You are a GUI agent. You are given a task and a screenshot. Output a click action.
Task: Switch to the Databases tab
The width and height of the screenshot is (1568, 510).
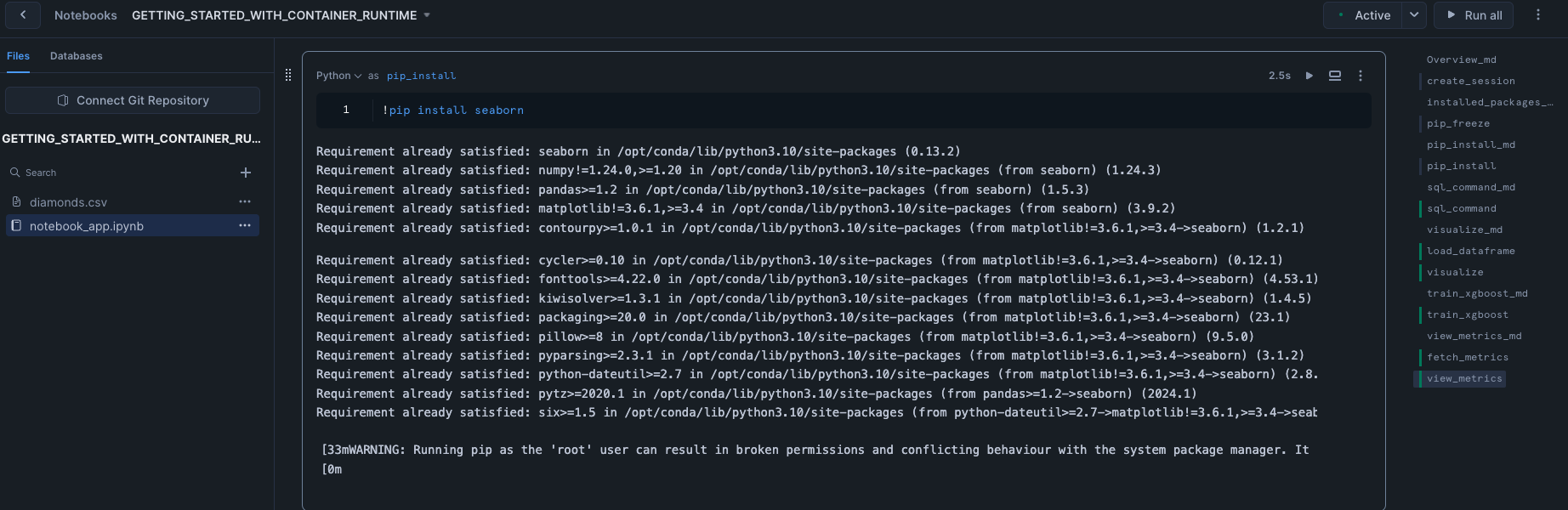pyautogui.click(x=77, y=56)
